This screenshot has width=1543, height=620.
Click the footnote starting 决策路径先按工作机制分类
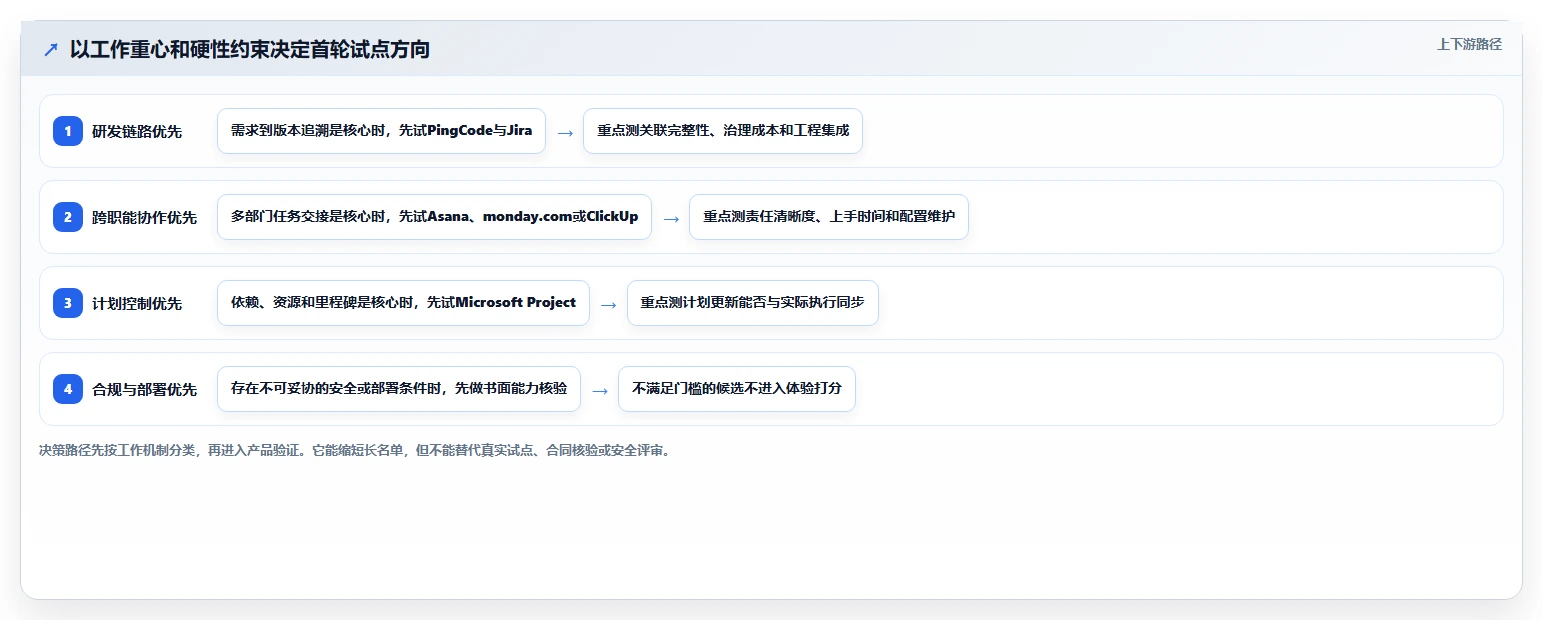(x=354, y=450)
